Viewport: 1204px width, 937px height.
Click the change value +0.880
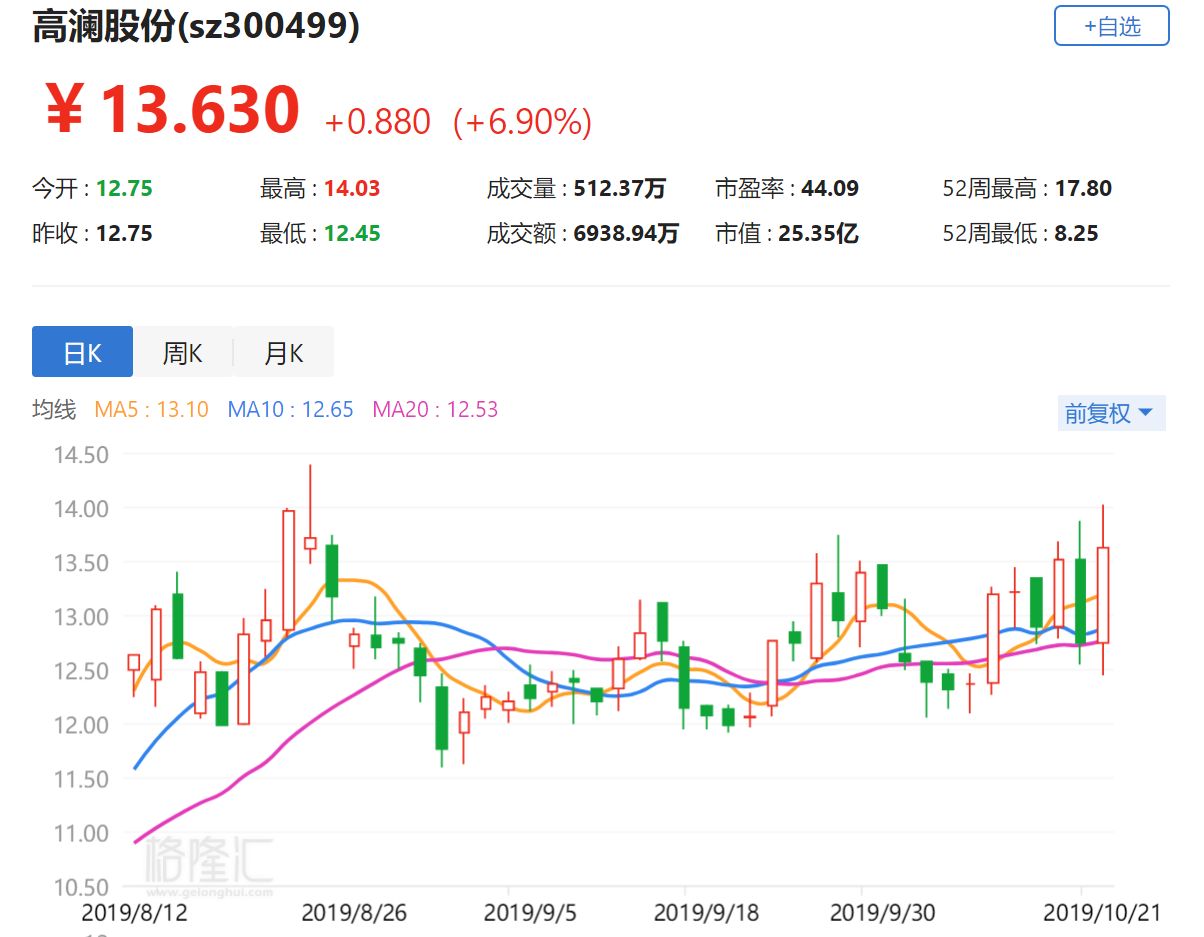point(378,122)
